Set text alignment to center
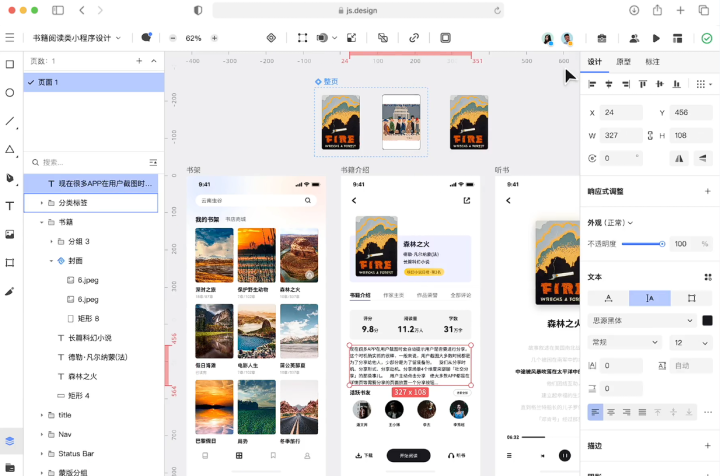This screenshot has height=476, width=720. point(613,411)
